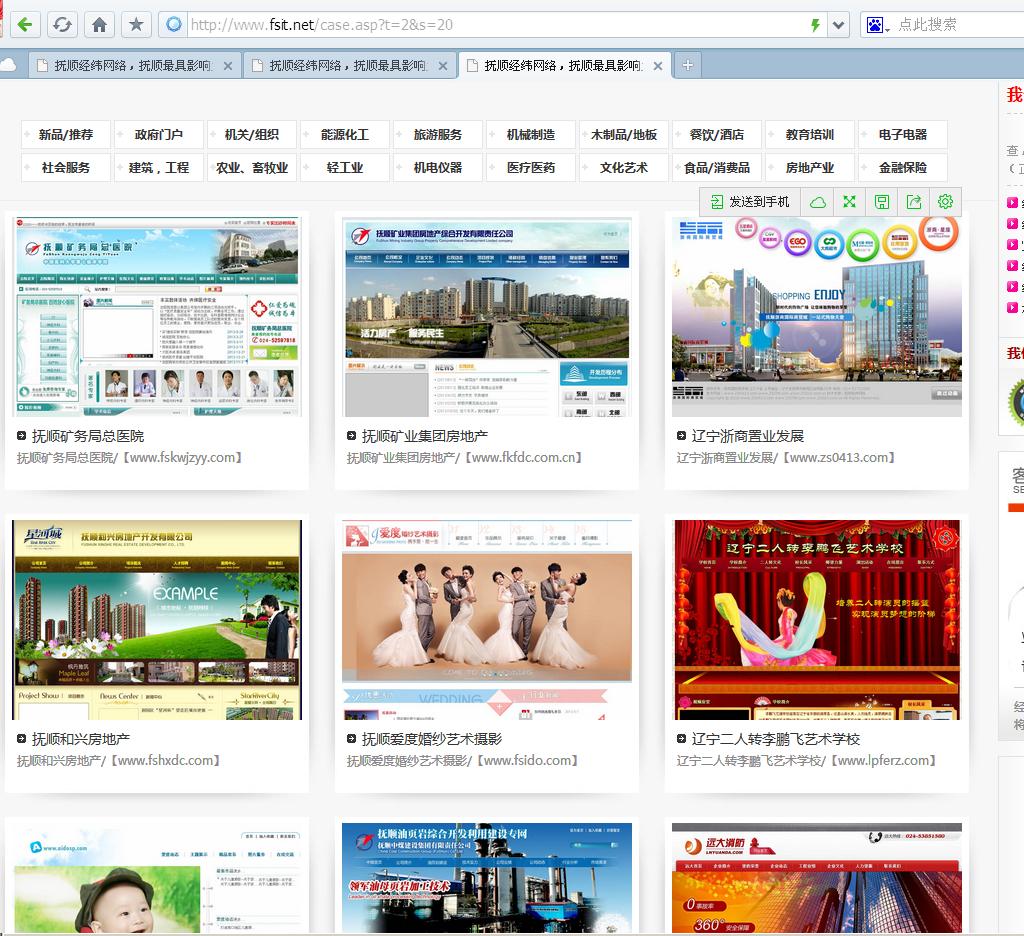
Task: Open 抚顺矿务局总医院 website thumbnail
Action: pyautogui.click(x=157, y=317)
